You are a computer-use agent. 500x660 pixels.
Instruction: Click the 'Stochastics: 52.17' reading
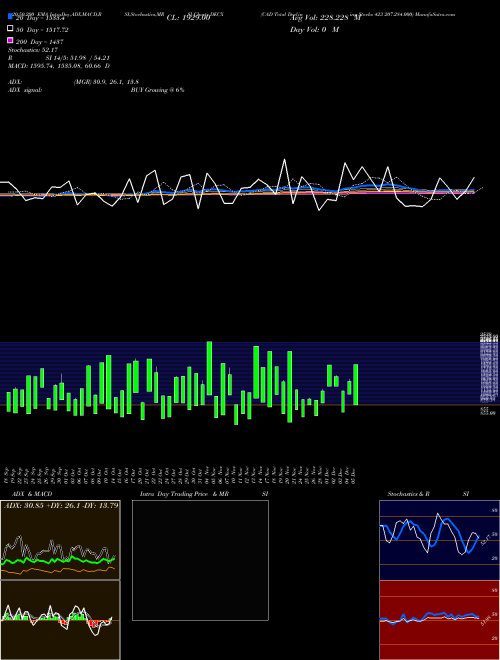[32, 50]
